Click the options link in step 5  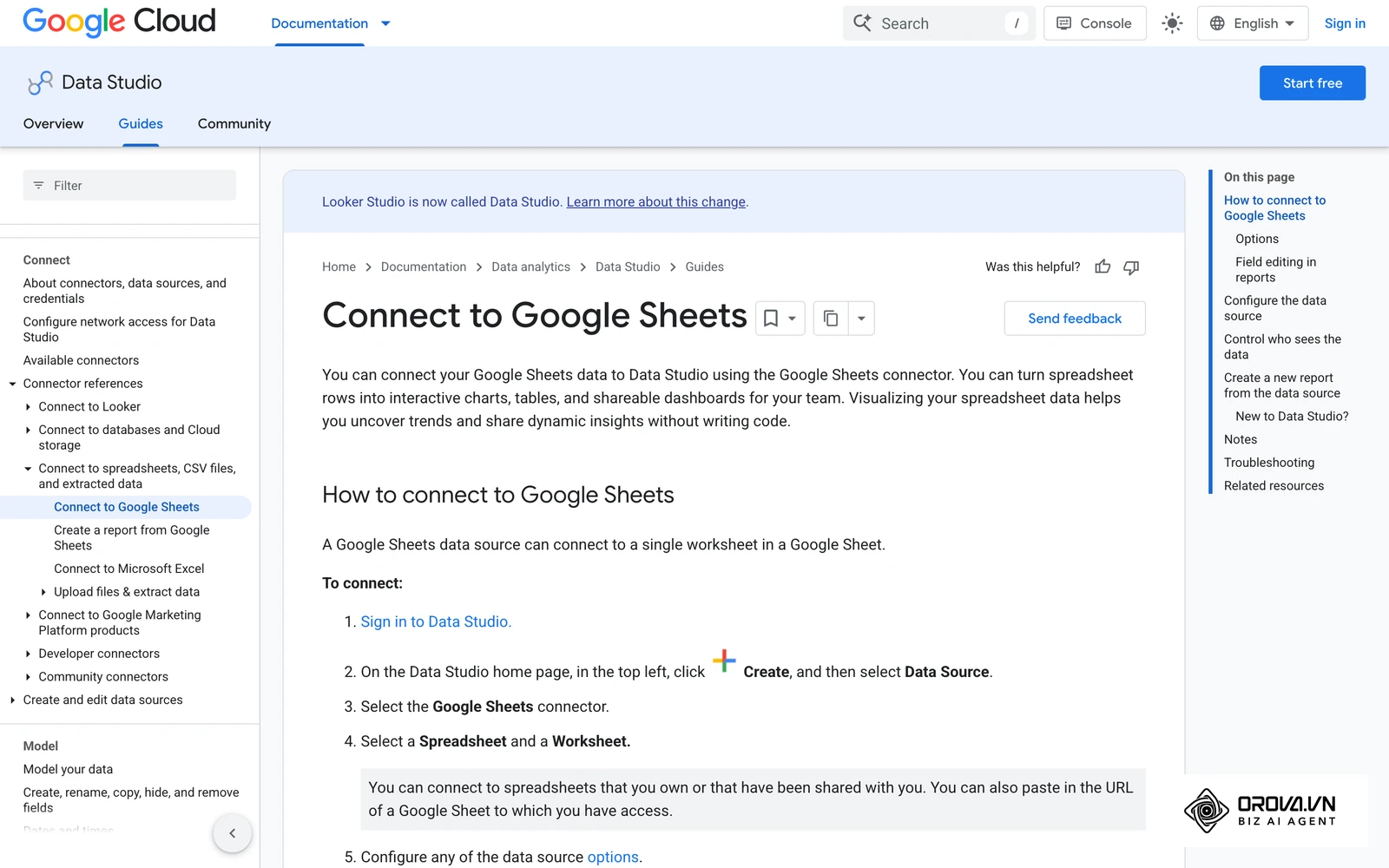click(x=613, y=858)
